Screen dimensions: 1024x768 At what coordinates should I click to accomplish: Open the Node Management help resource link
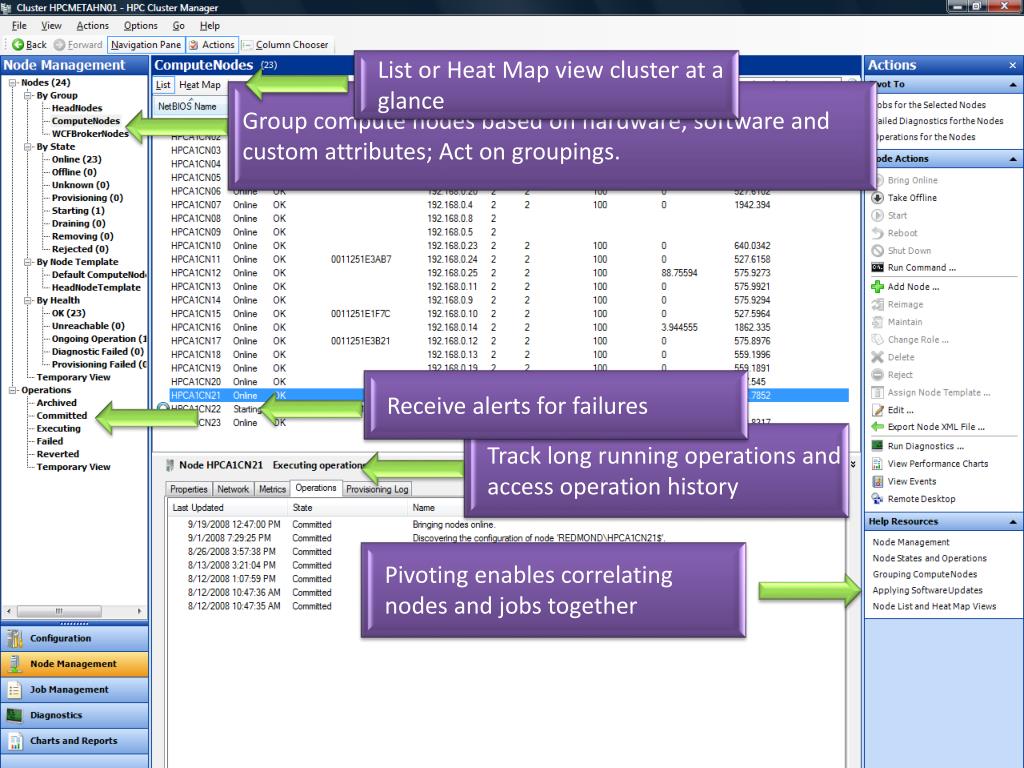pyautogui.click(x=911, y=542)
